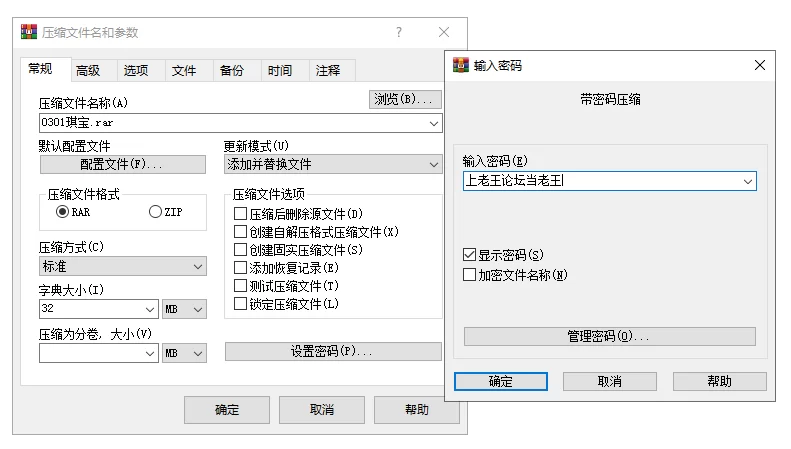Close the 输入密码 dialog
The width and height of the screenshot is (791, 449).
(760, 65)
